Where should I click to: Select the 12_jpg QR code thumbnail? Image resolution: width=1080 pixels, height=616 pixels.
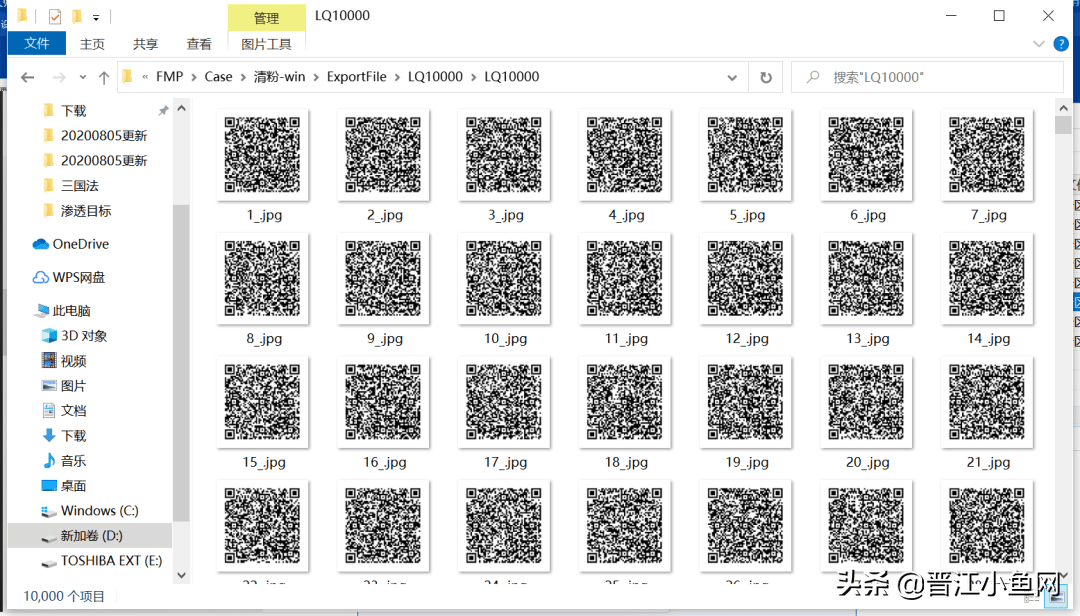(x=746, y=278)
